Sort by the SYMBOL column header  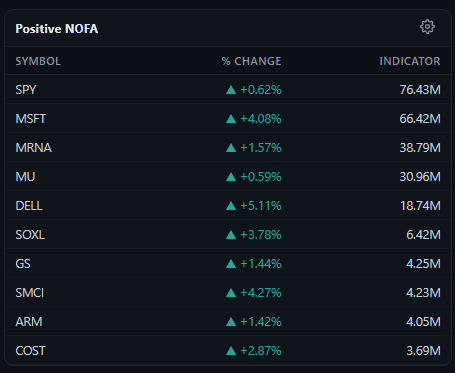tap(38, 61)
